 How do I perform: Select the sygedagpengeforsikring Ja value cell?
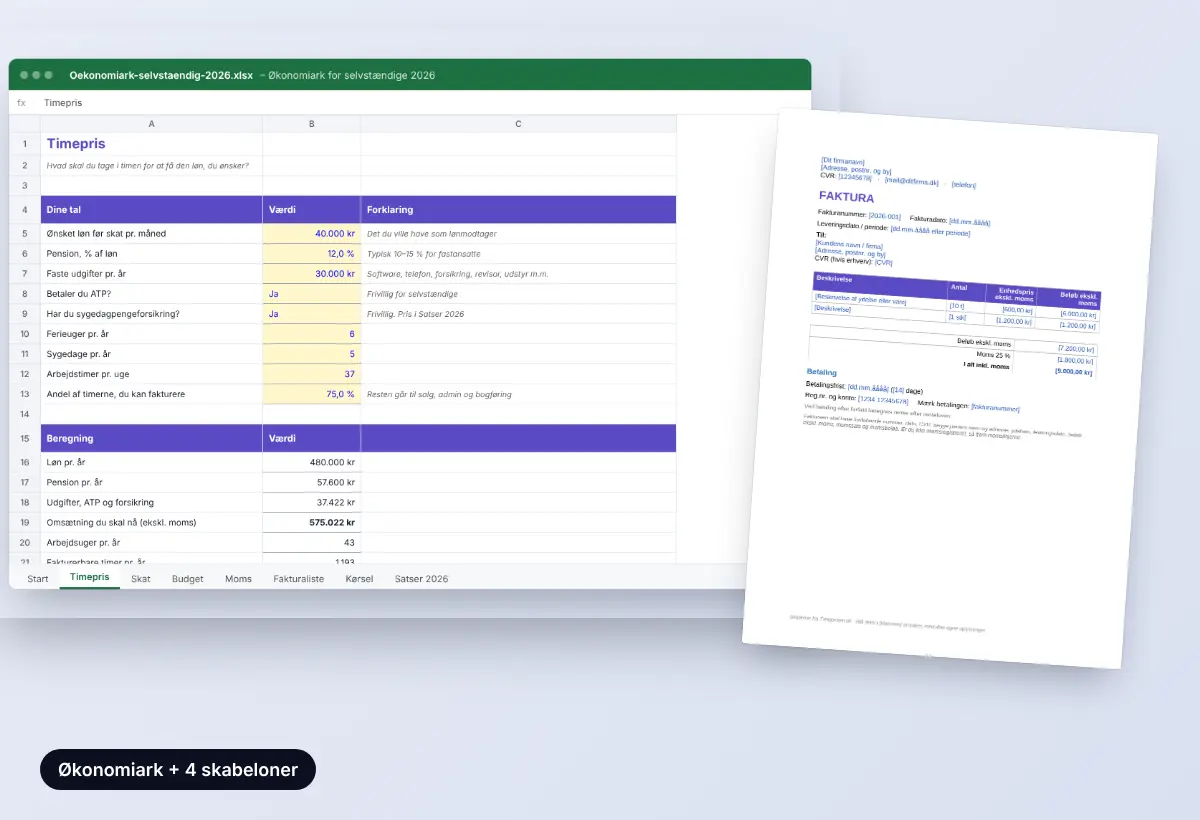pos(312,314)
